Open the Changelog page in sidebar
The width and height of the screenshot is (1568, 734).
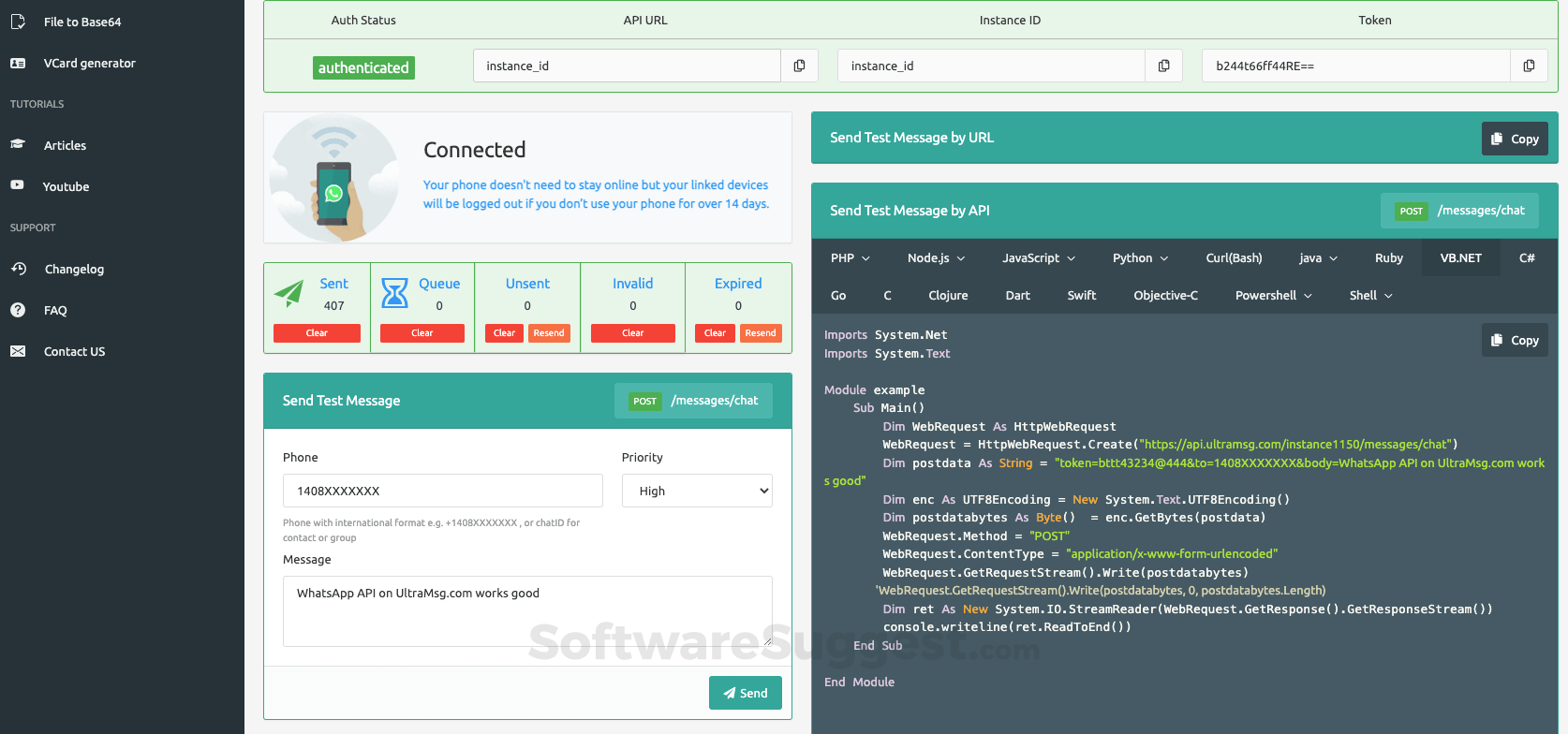pyautogui.click(x=74, y=270)
